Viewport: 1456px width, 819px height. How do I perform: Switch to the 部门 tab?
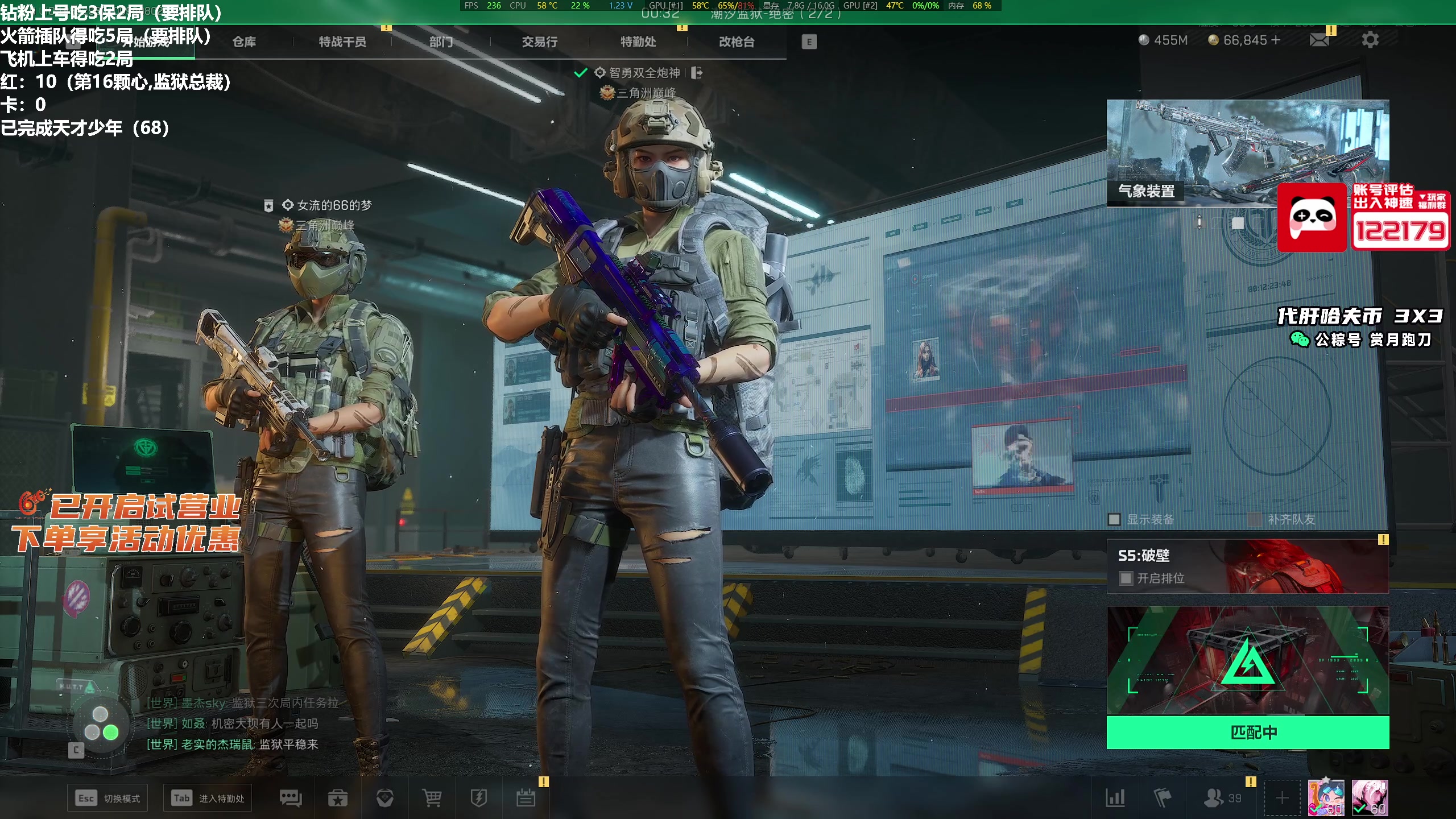[441, 42]
